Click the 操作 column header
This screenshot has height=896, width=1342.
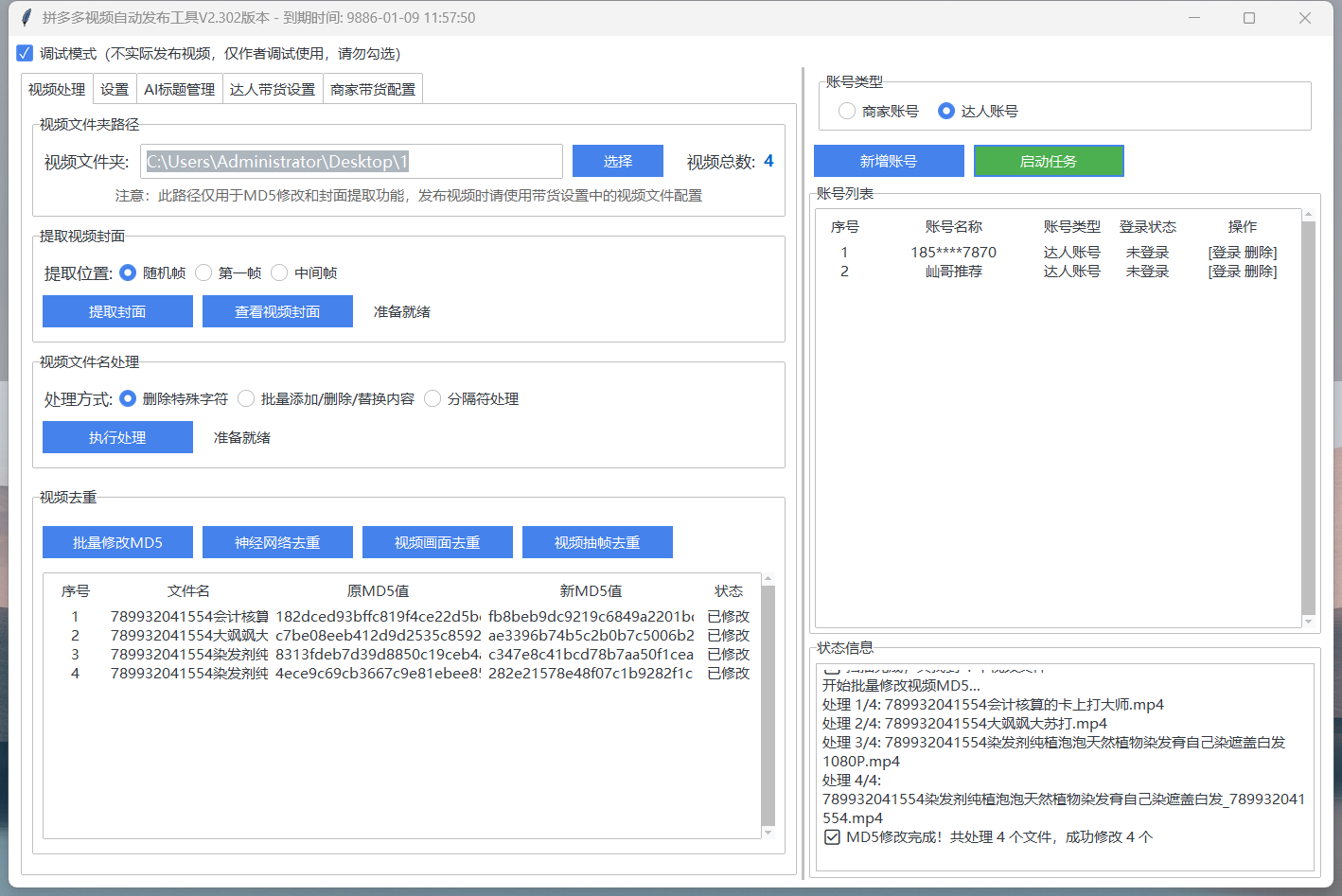[x=1243, y=227]
